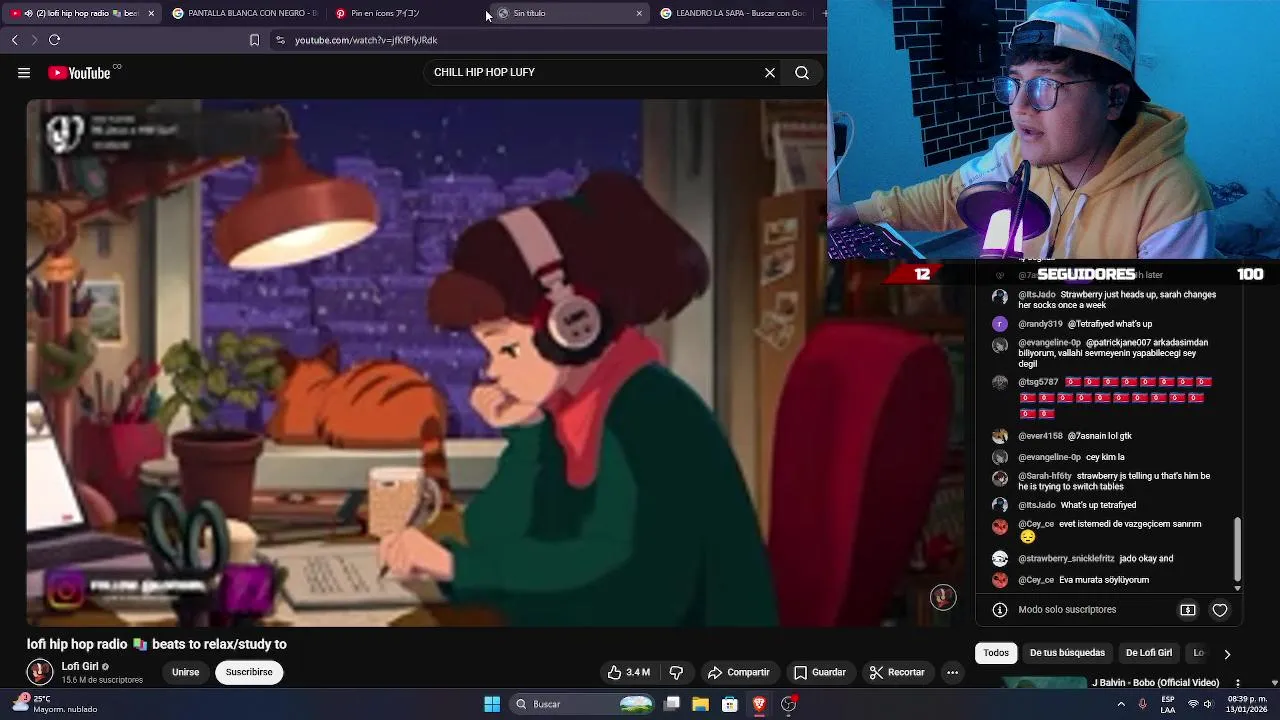
Task: Open Task View on the taskbar
Action: click(672, 704)
